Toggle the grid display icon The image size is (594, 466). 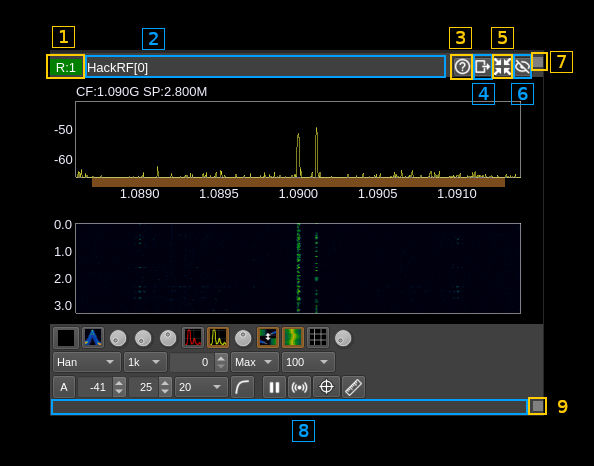click(317, 338)
